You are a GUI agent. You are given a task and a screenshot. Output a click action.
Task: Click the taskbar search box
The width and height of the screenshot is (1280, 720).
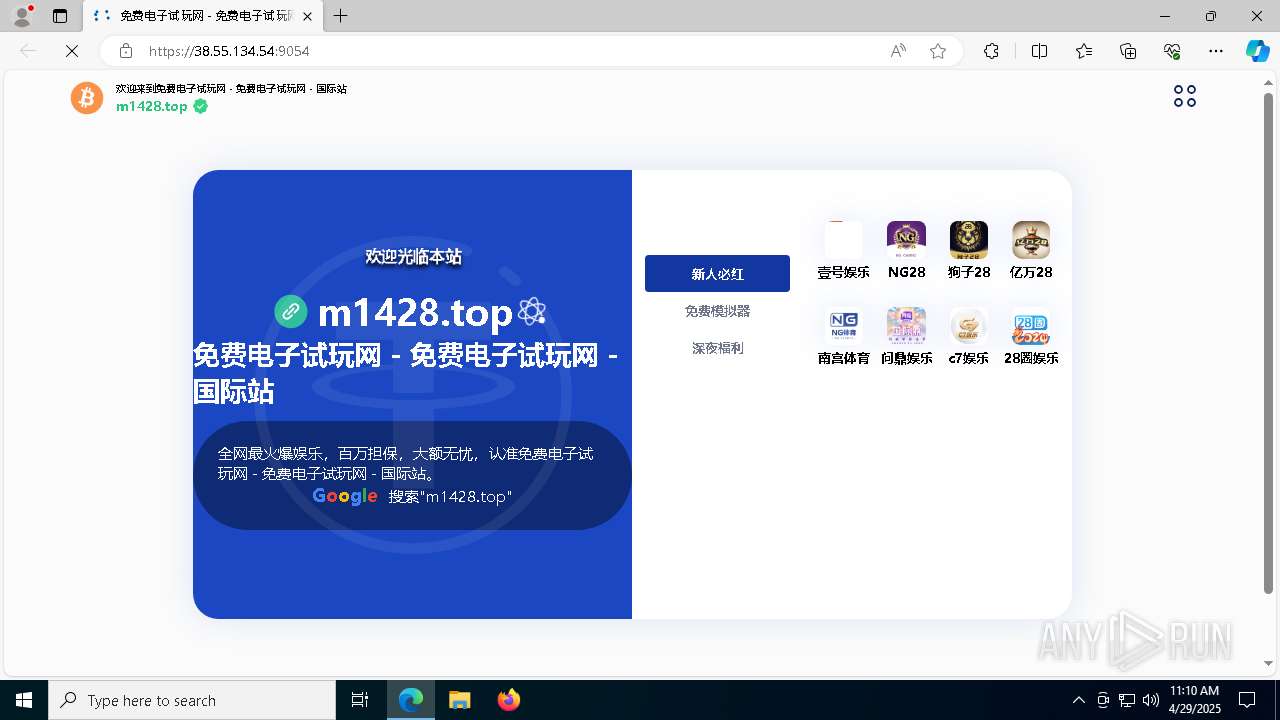[x=192, y=700]
